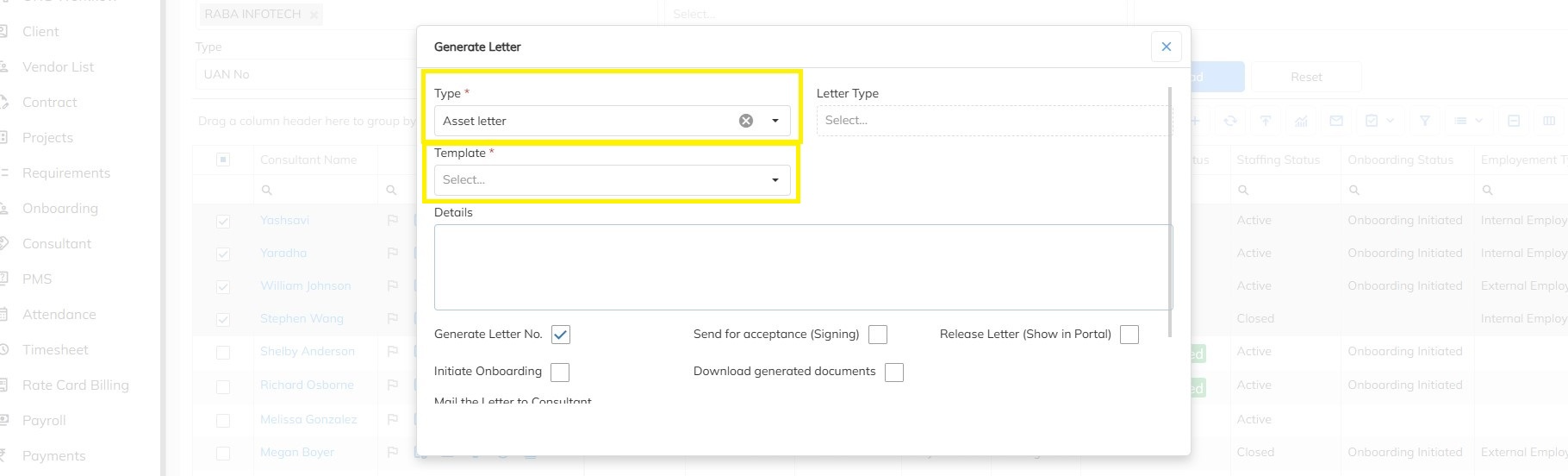The width and height of the screenshot is (1568, 476).
Task: Click the filter funnel toolbar icon
Action: (1425, 122)
